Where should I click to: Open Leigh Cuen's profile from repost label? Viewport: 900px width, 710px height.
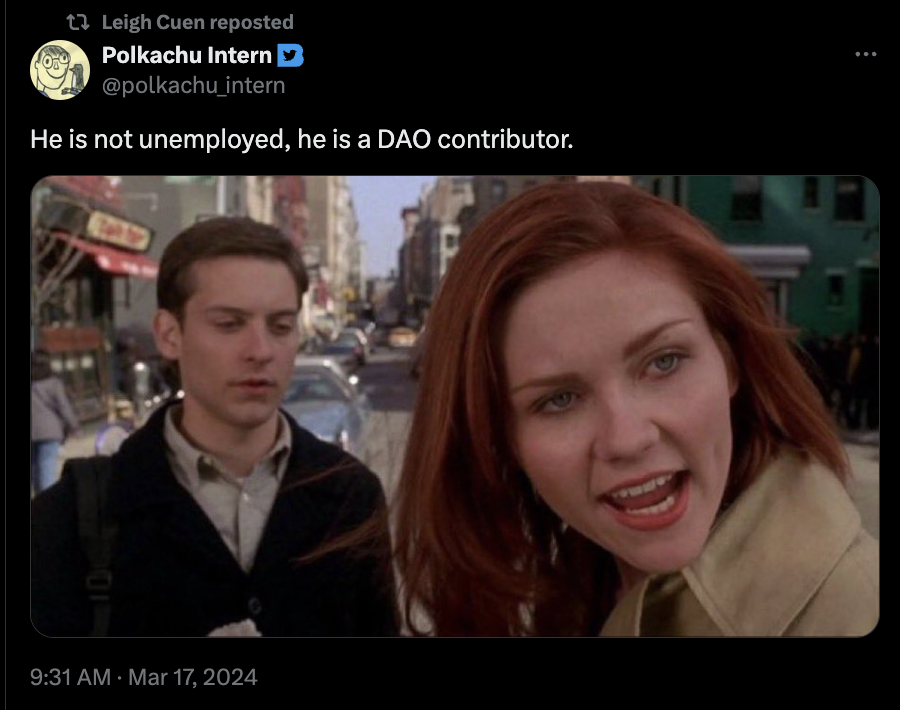(x=153, y=22)
